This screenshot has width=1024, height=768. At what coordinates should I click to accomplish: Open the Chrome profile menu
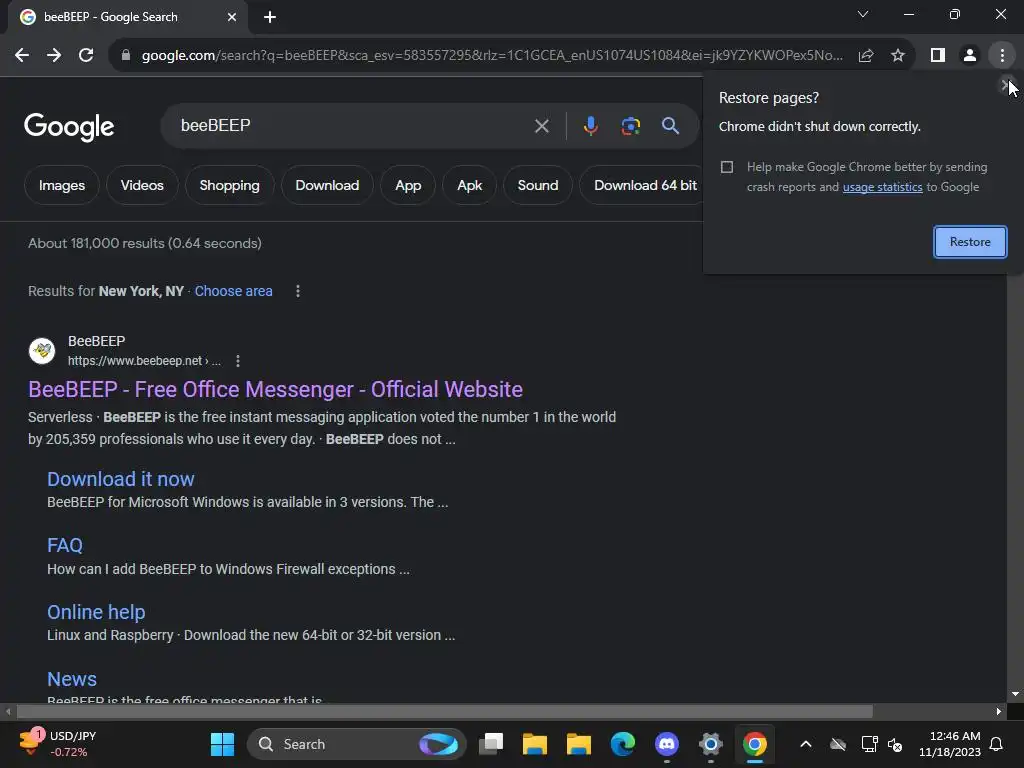coord(970,56)
